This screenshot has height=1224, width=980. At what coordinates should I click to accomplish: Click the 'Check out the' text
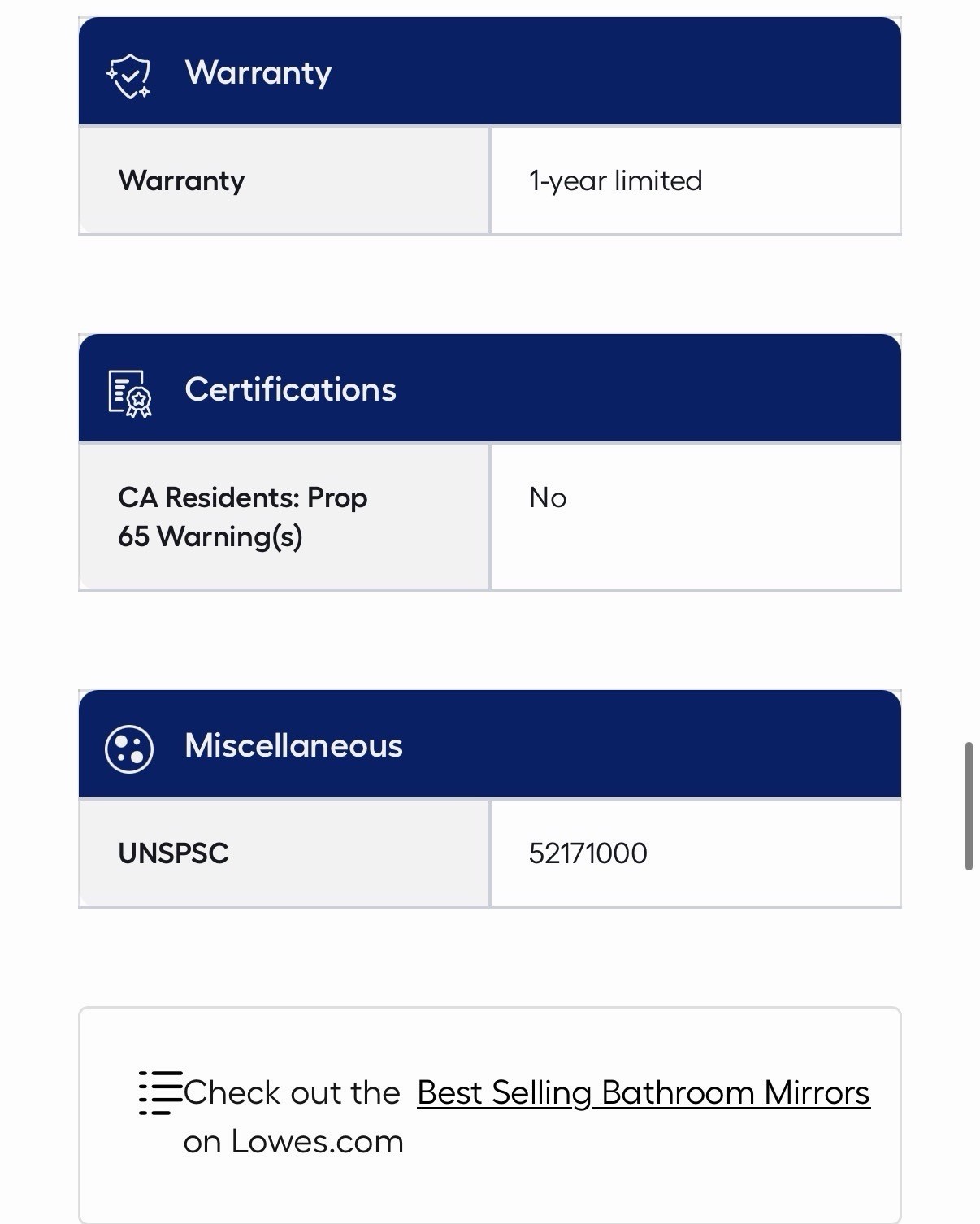tap(292, 1093)
